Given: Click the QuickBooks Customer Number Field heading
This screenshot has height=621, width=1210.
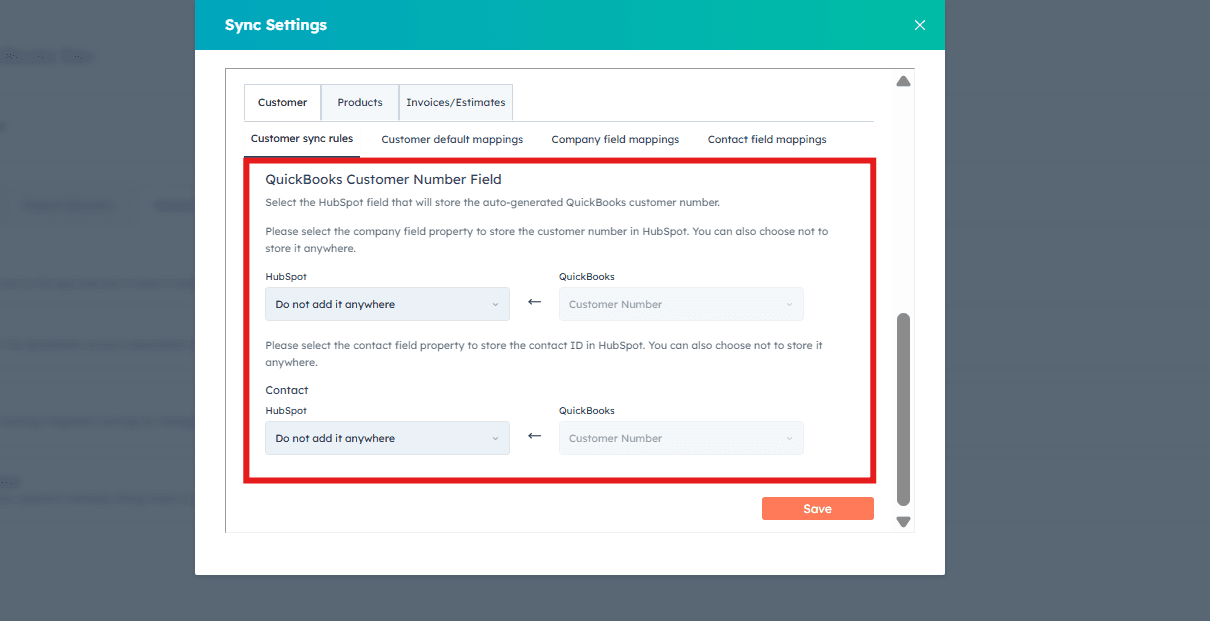Looking at the screenshot, I should click(x=383, y=180).
